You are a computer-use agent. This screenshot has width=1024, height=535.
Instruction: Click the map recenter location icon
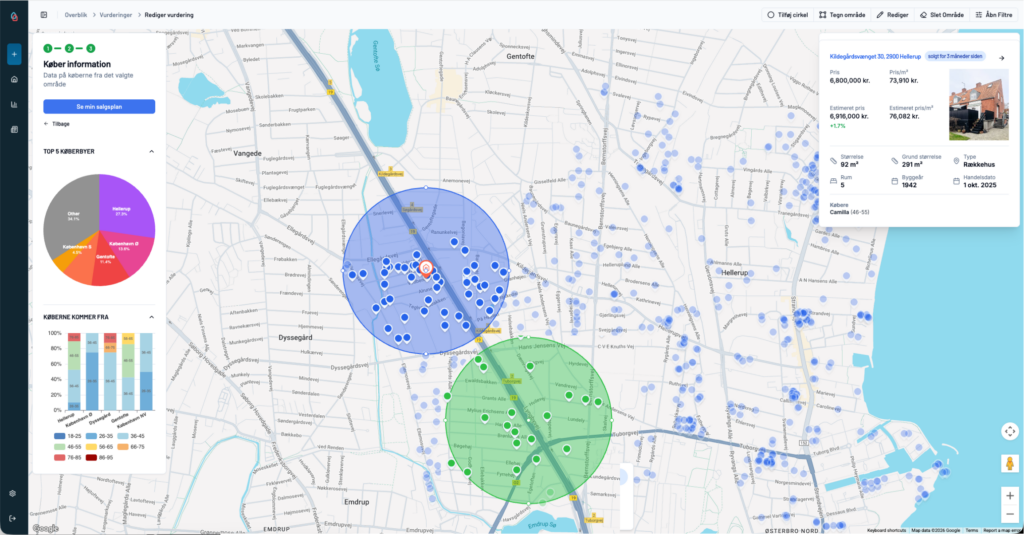click(x=1009, y=431)
